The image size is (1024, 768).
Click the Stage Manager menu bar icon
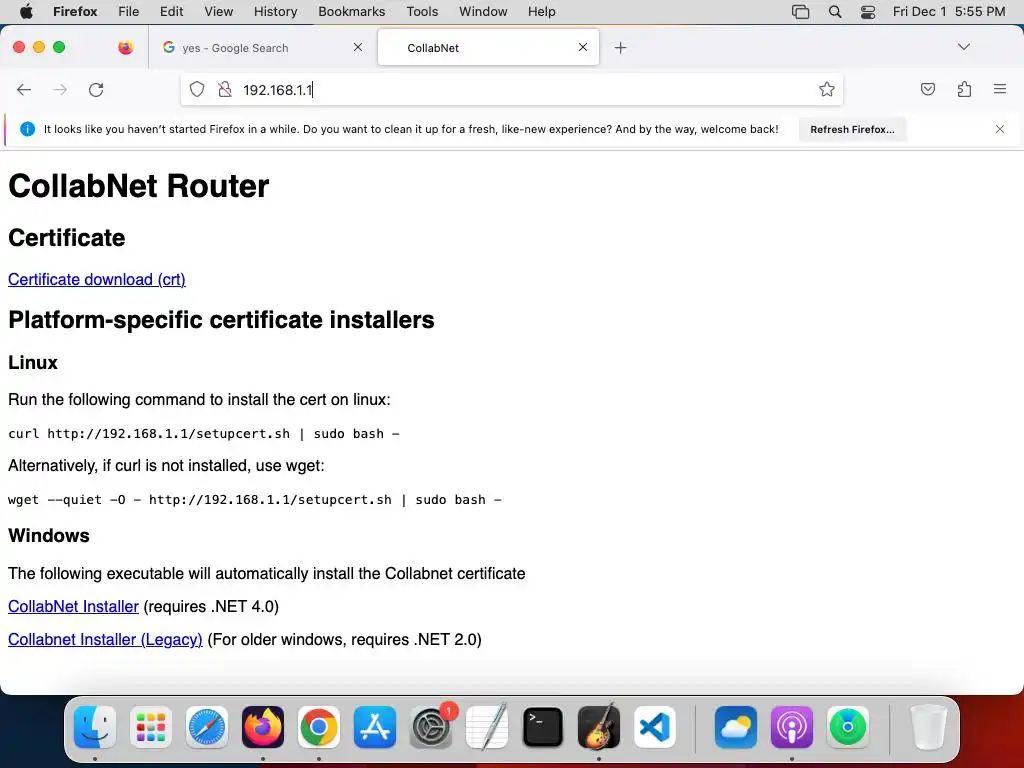click(x=801, y=12)
